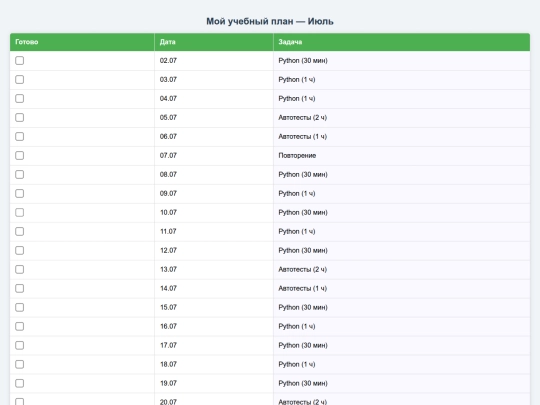Viewport: 540px width, 405px height.
Task: Check the 17.07 row checkbox
Action: [x=20, y=345]
